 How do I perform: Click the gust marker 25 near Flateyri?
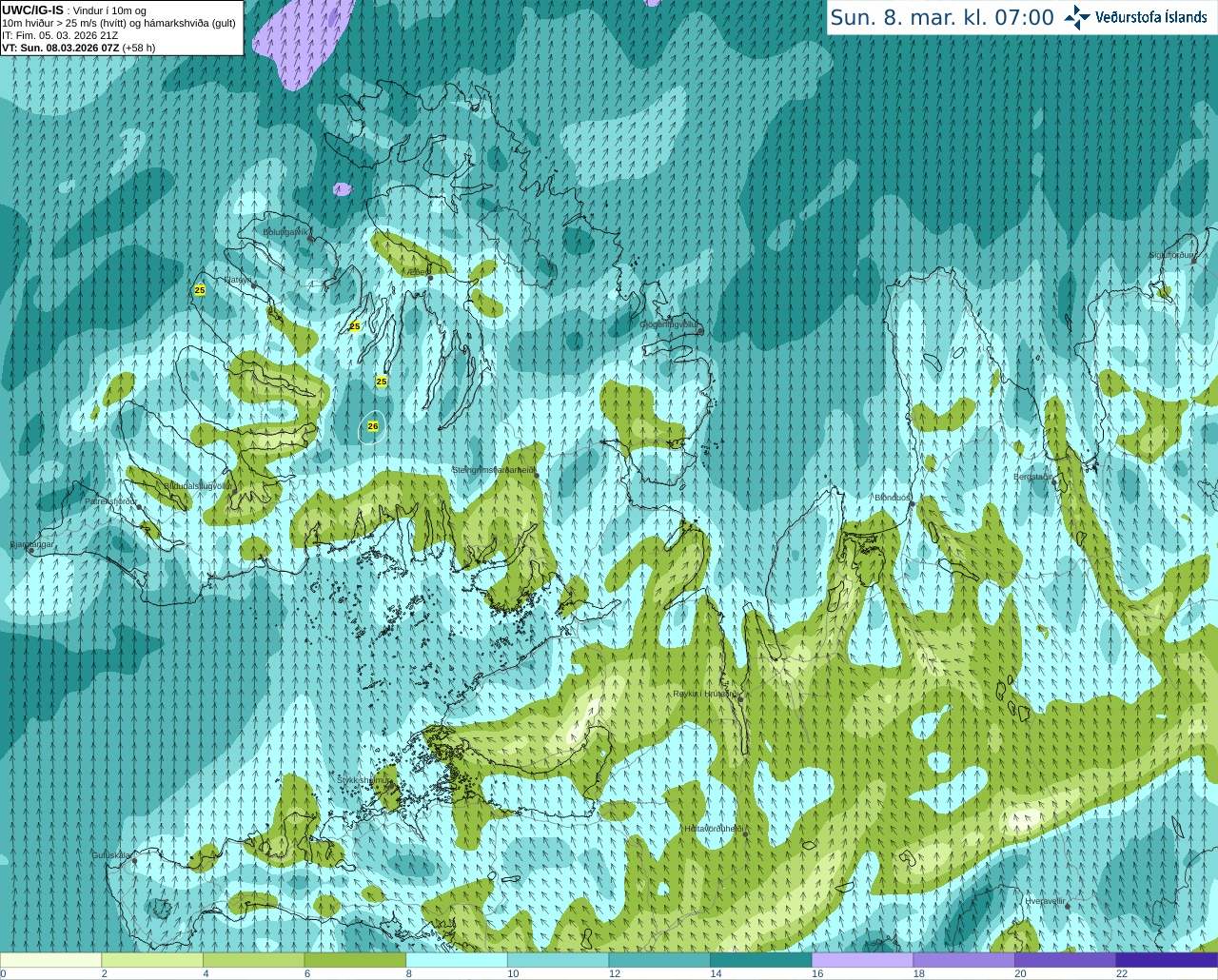199,290
